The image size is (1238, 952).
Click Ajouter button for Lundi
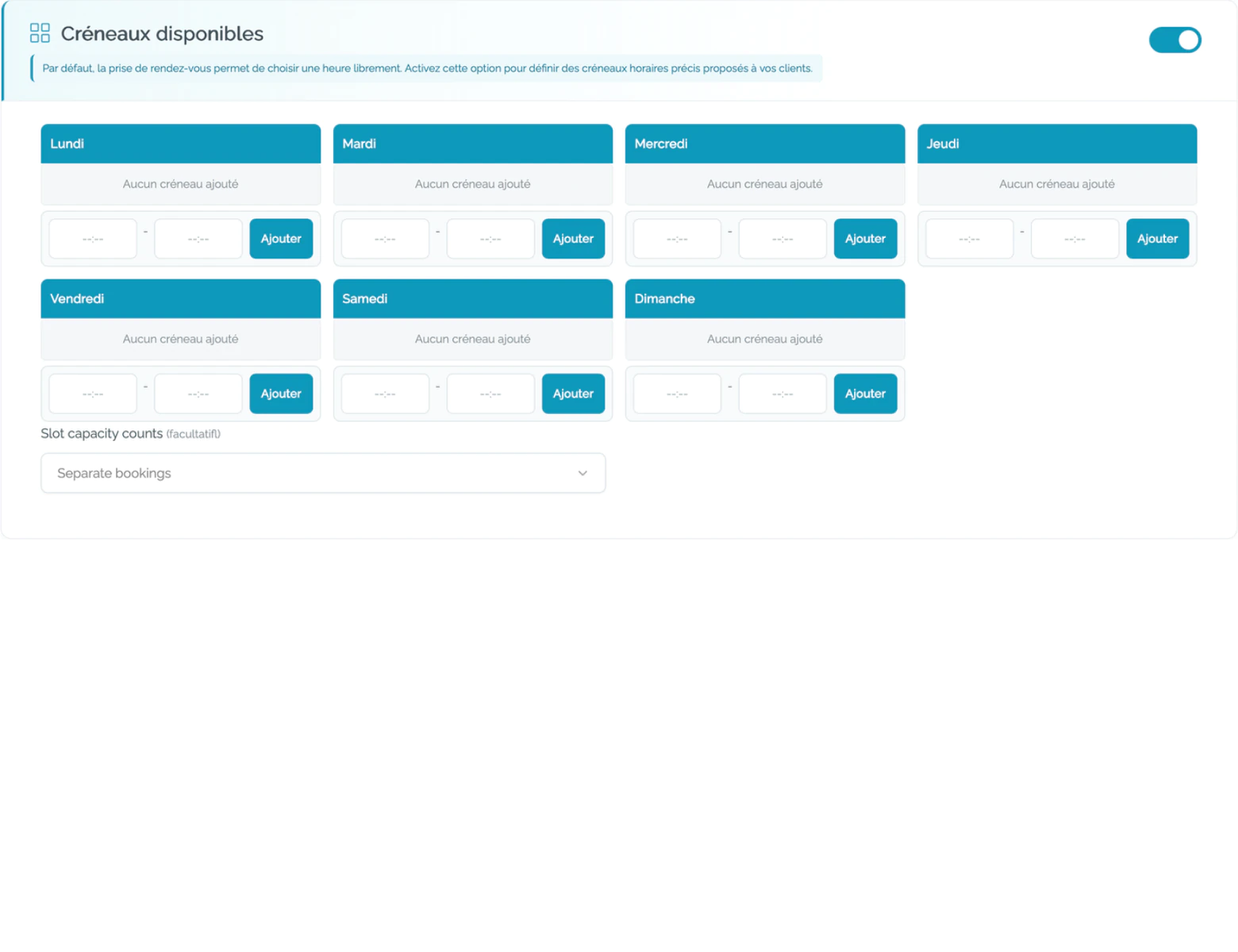(x=281, y=239)
